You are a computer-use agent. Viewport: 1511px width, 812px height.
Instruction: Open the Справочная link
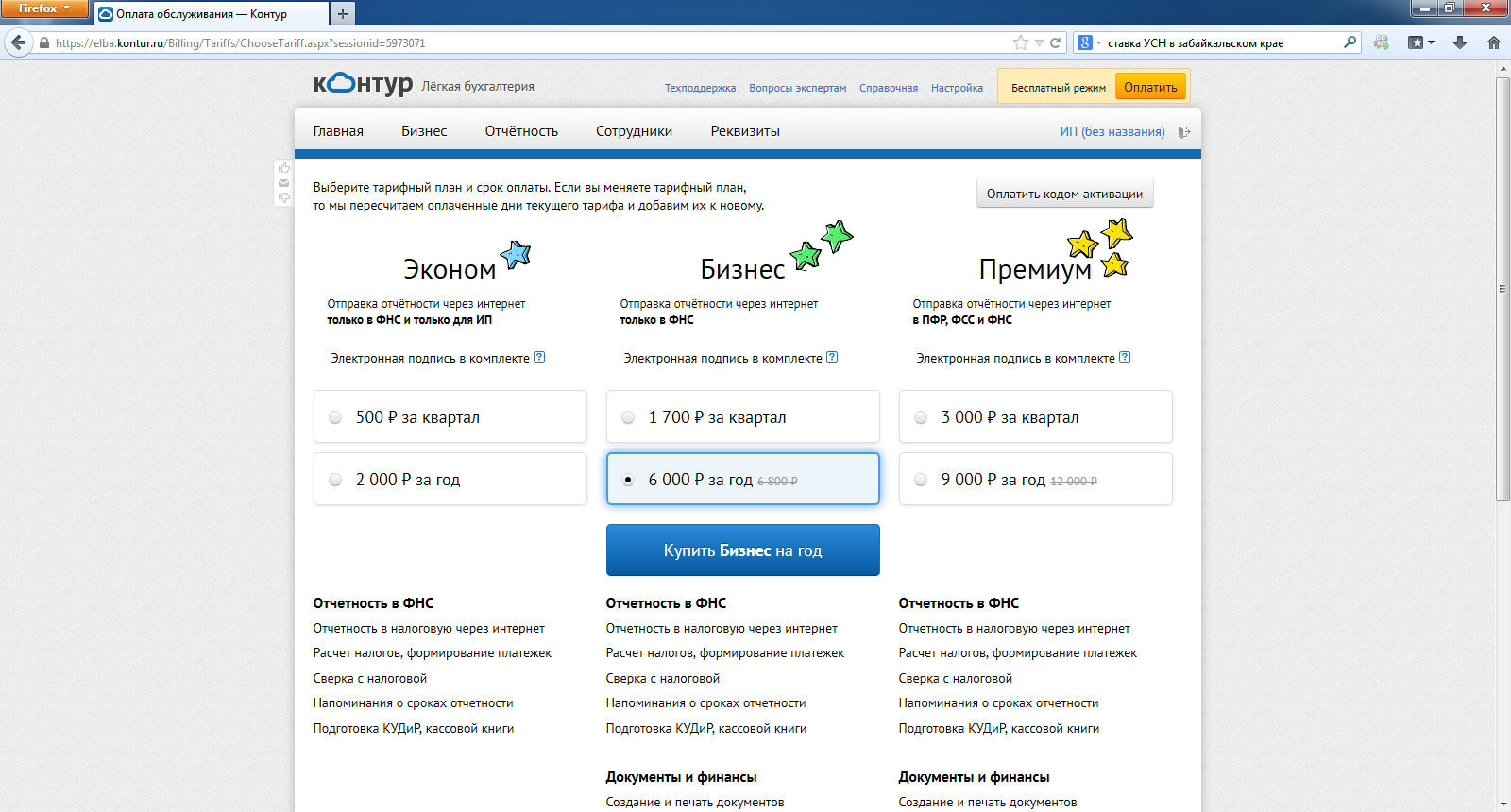coord(889,88)
